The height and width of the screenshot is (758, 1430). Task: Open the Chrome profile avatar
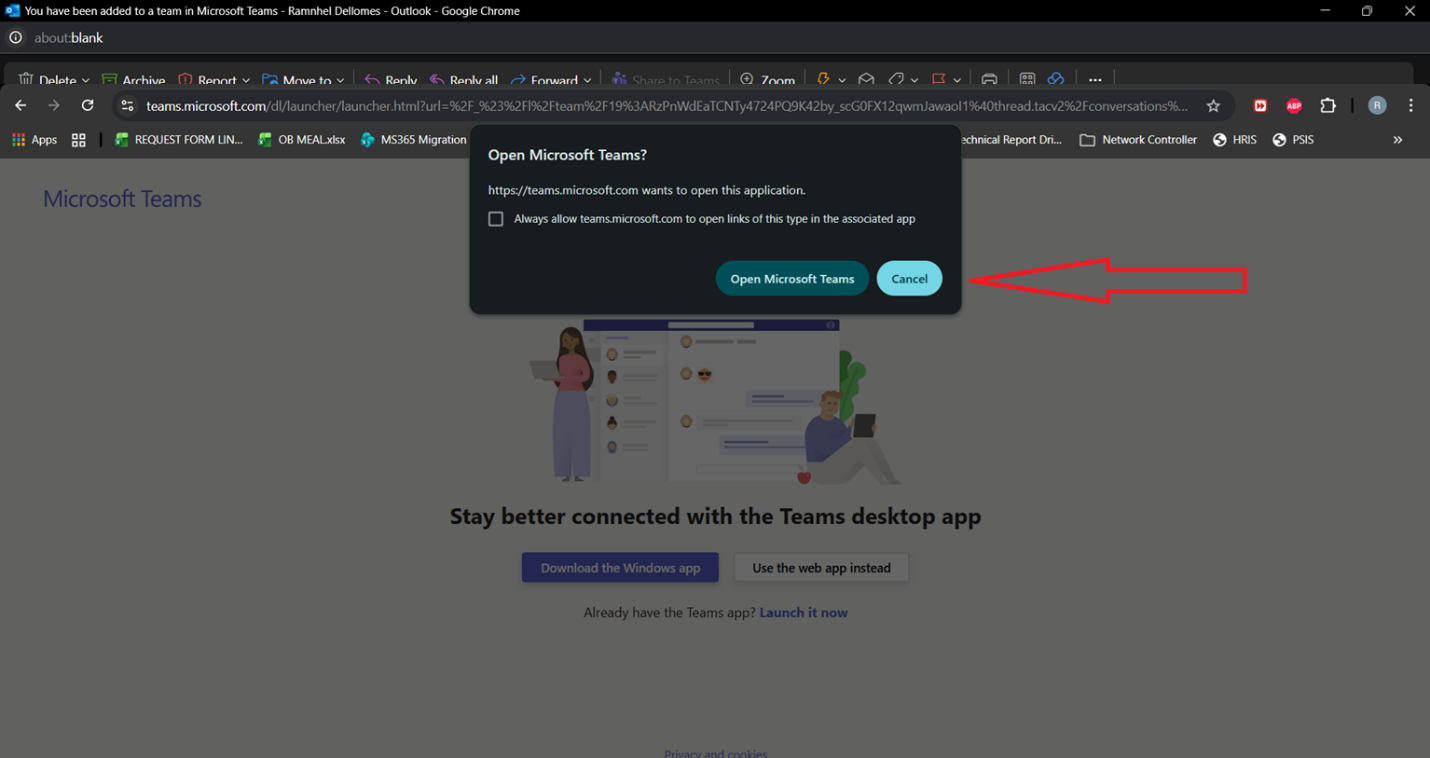pos(1377,106)
